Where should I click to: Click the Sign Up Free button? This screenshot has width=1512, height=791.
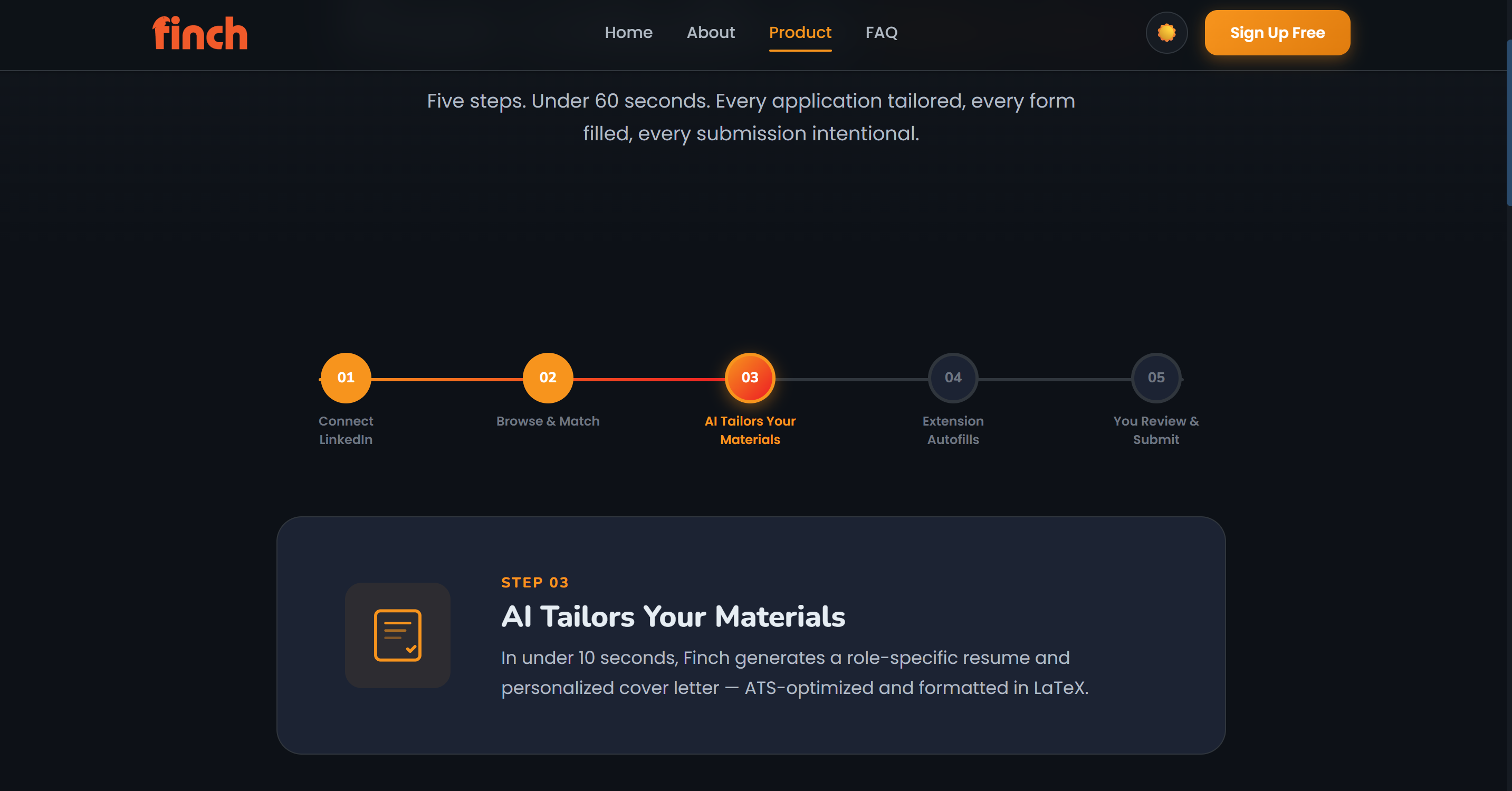coord(1277,33)
